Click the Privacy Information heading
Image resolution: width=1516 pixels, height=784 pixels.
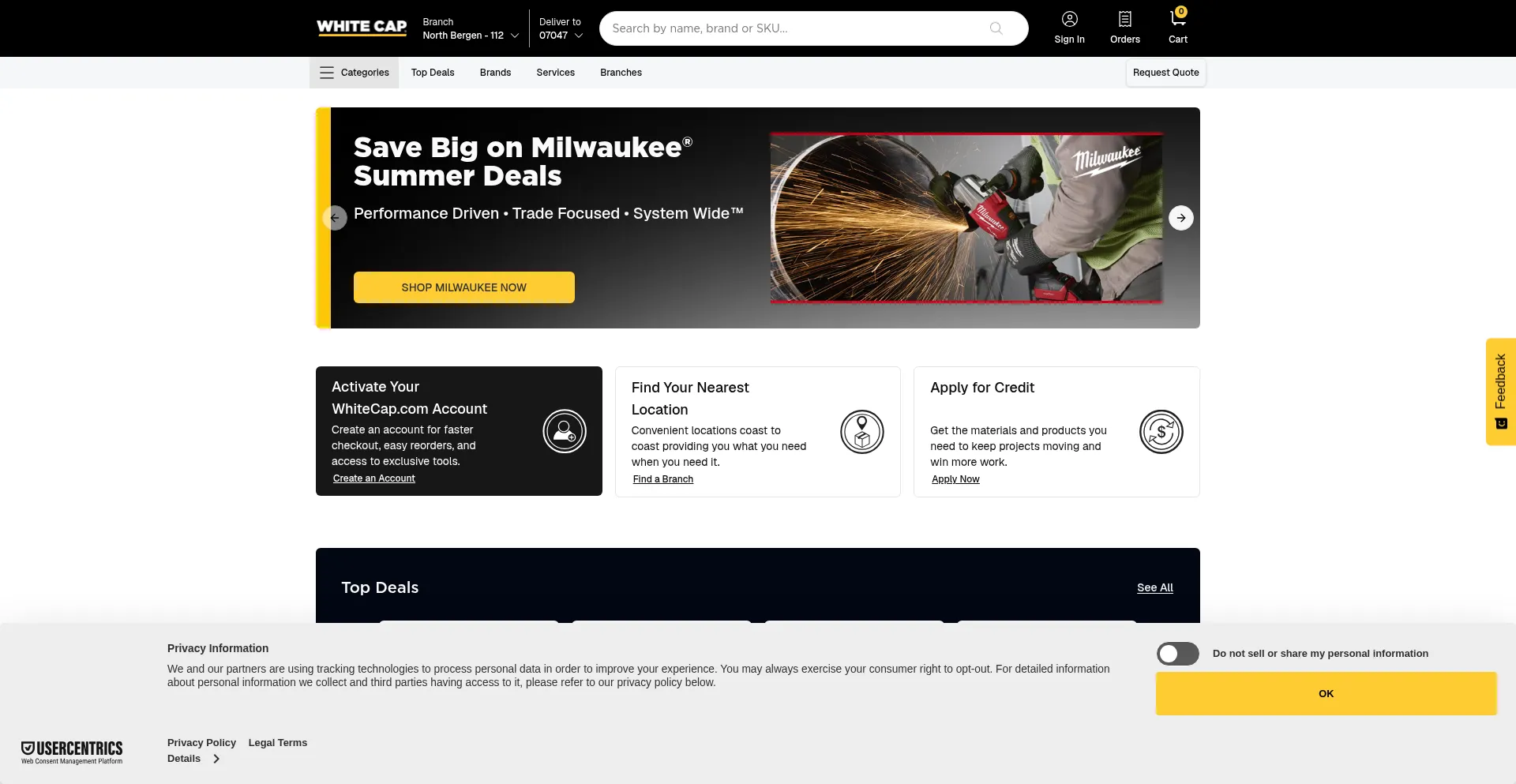[x=218, y=648]
